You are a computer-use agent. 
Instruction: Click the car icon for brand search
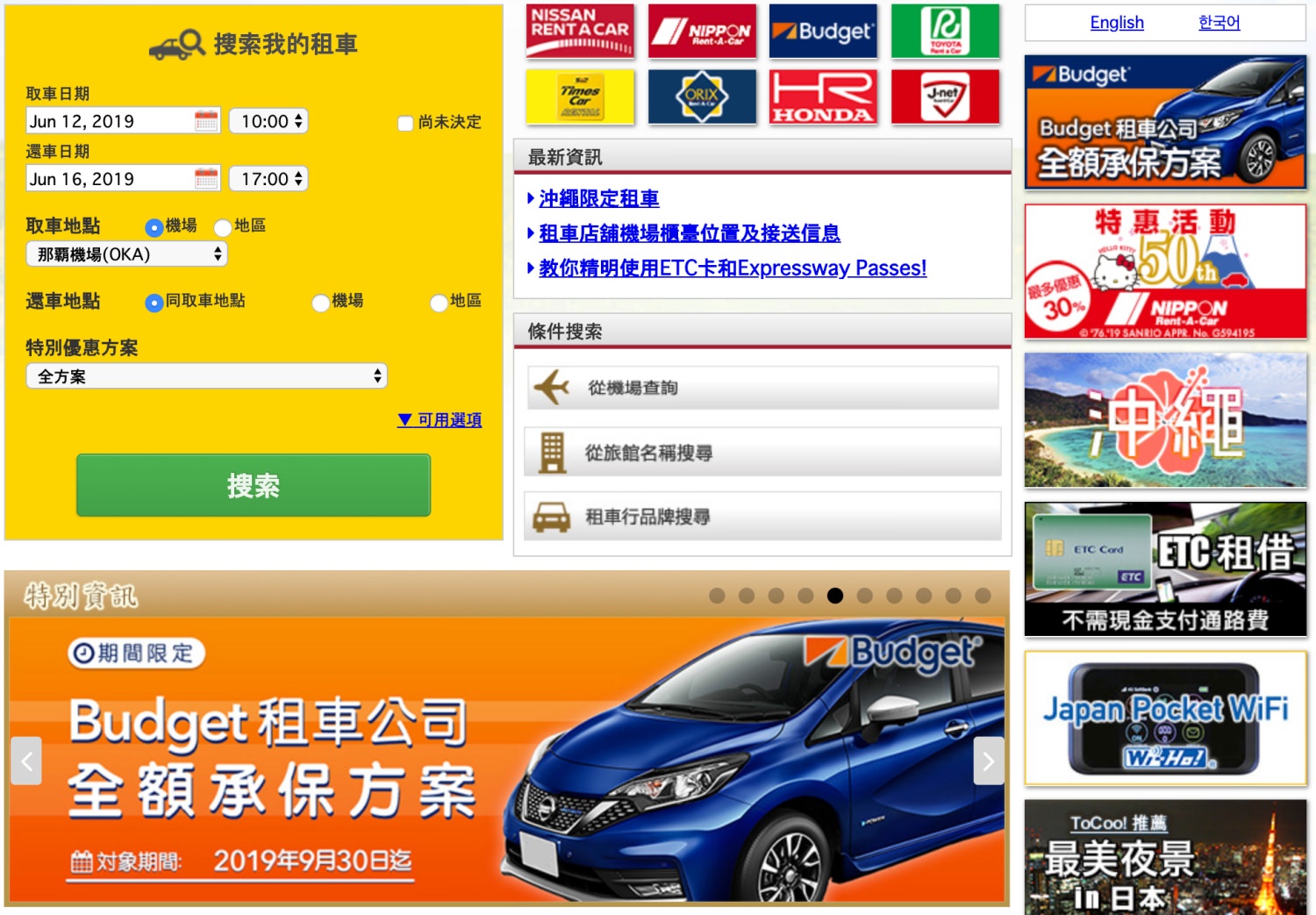tap(552, 518)
